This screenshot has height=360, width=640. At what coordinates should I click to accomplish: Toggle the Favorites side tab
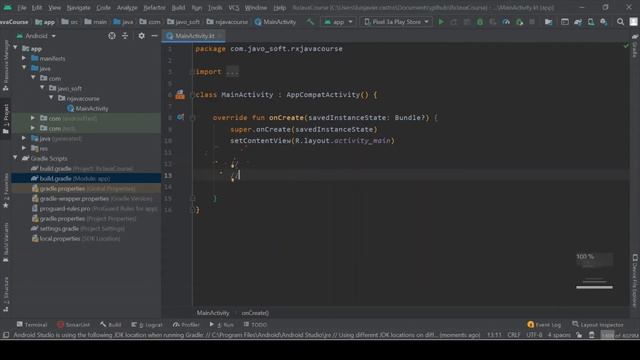(6, 191)
